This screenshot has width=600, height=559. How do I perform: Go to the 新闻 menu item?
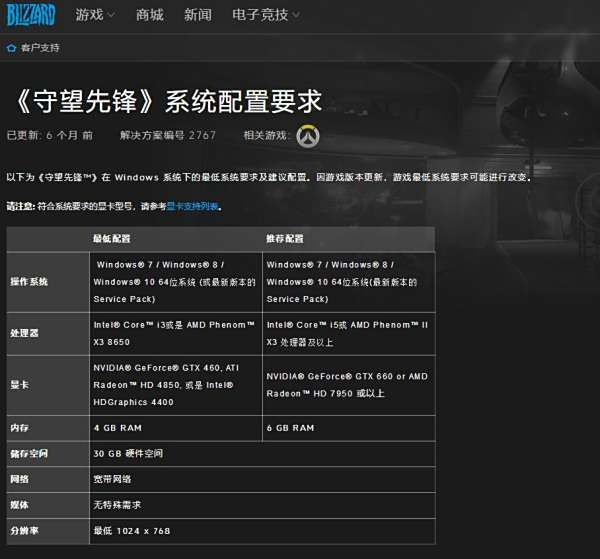click(198, 15)
